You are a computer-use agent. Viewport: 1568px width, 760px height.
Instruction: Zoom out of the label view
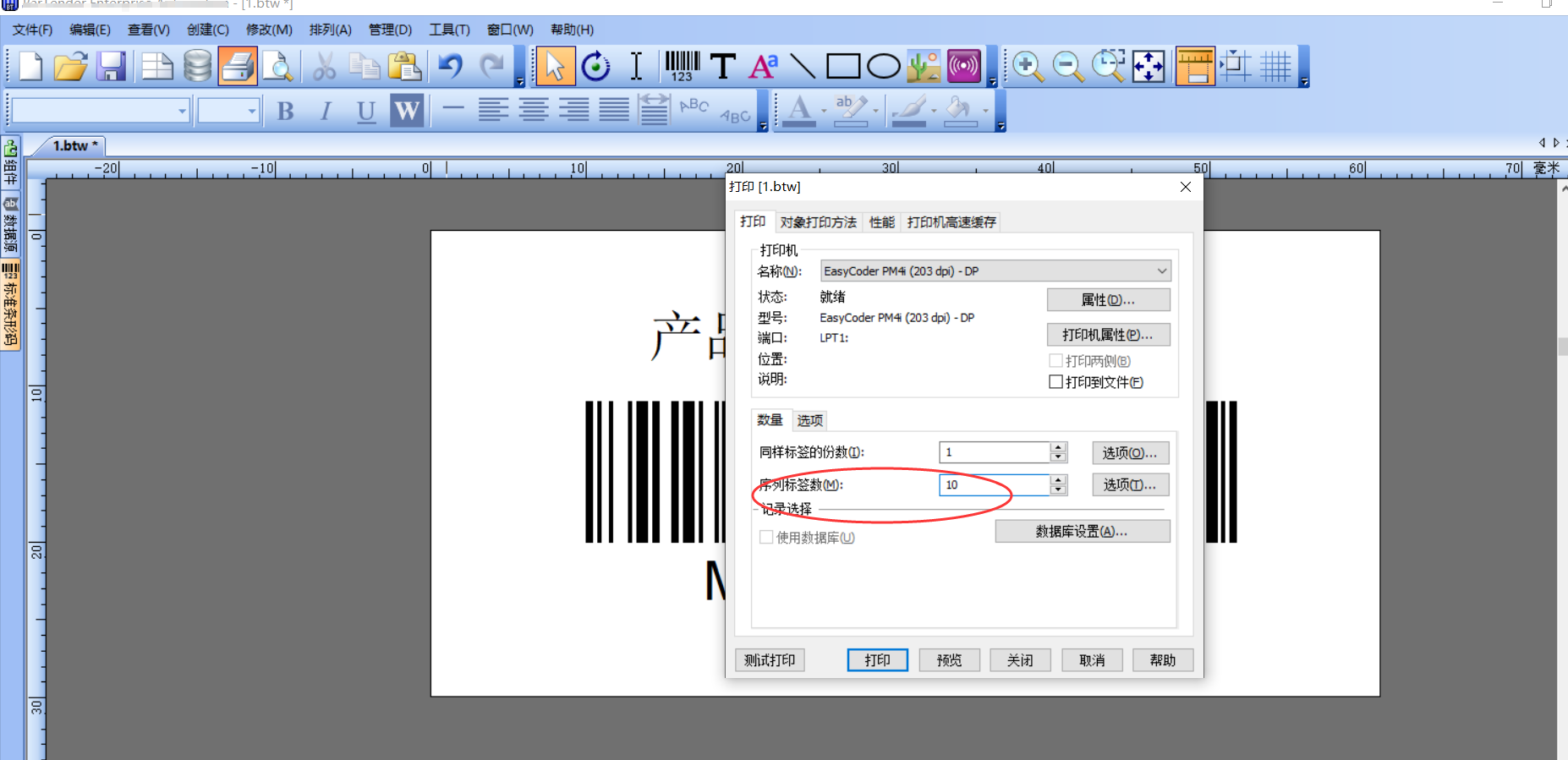click(x=1068, y=66)
